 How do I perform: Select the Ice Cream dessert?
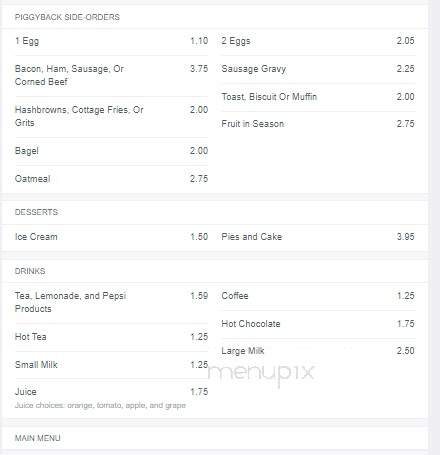click(x=111, y=237)
